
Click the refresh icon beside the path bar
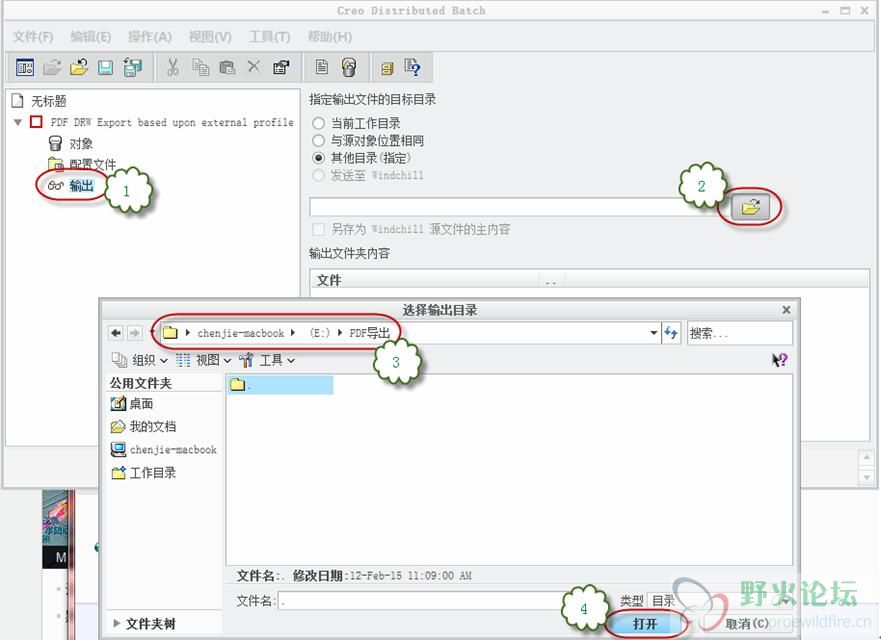pyautogui.click(x=671, y=333)
